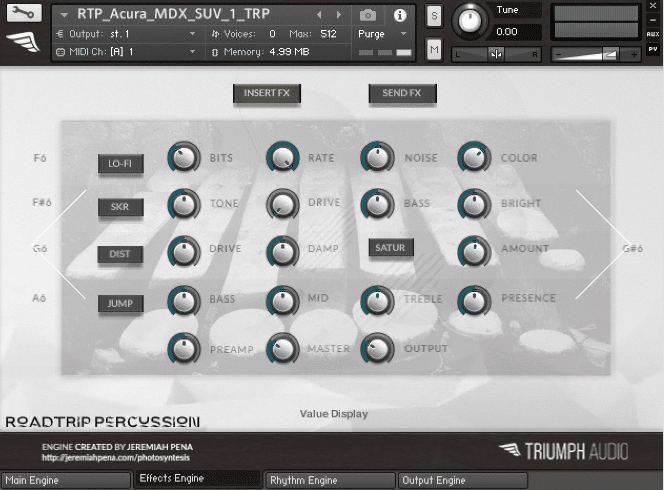Click the JUMP row BASS knob
664x490 pixels.
click(x=184, y=301)
